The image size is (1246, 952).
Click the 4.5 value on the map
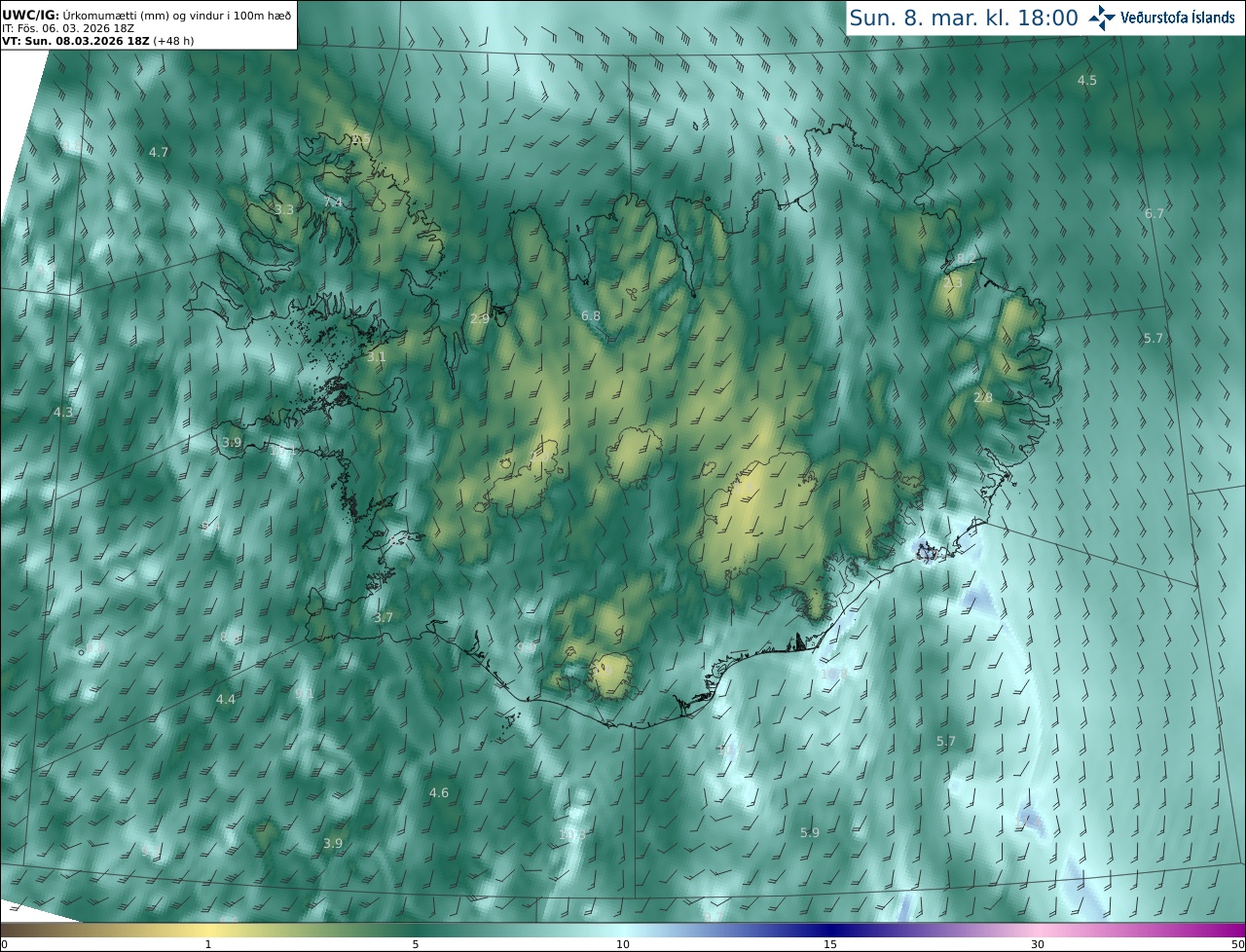tap(1087, 80)
